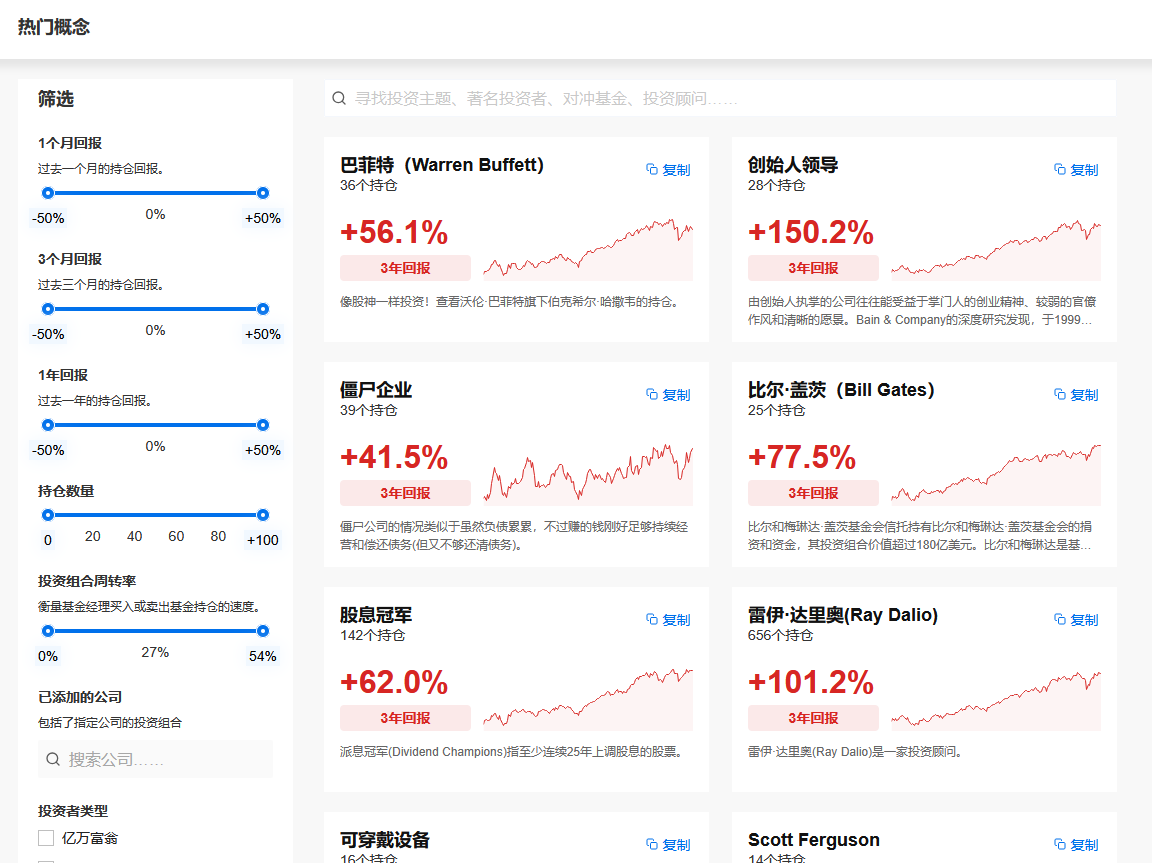
Task: Click the +77.5% return value
Action: coord(802,457)
